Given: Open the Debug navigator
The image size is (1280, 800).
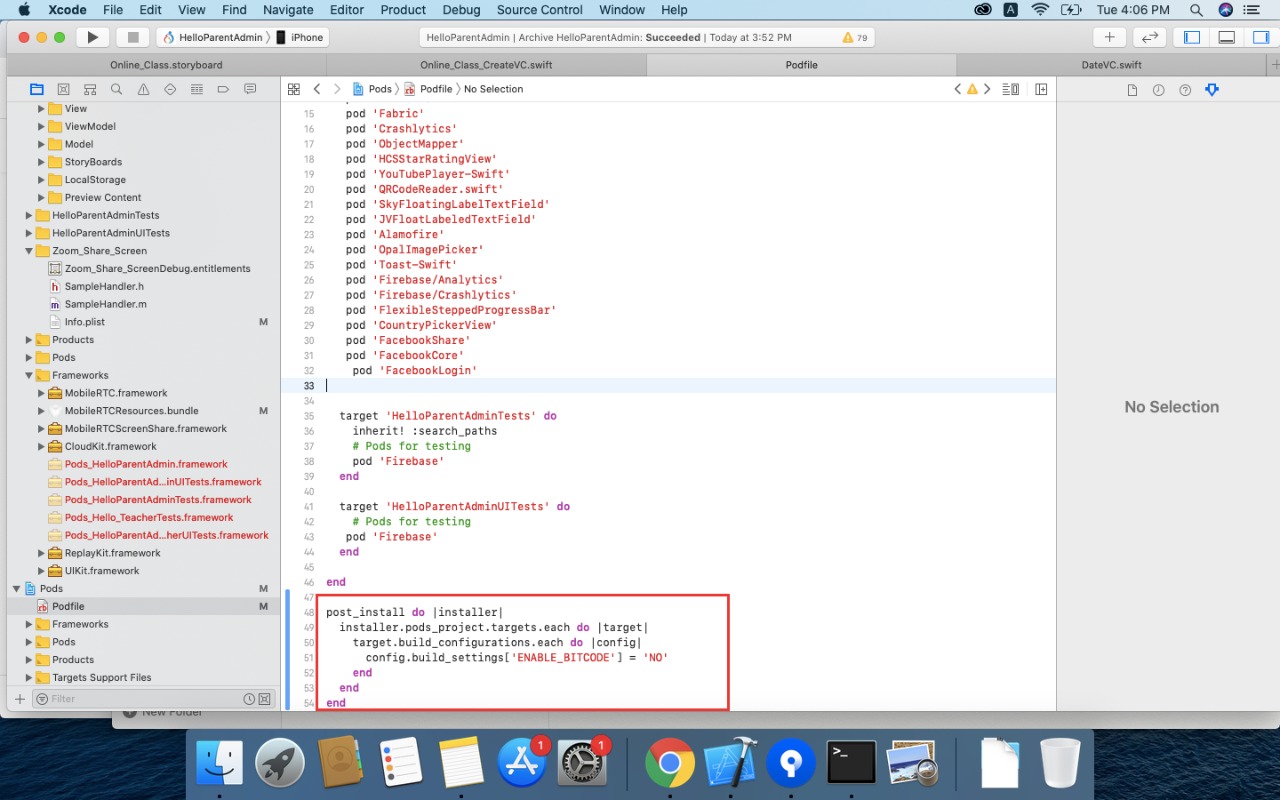Looking at the screenshot, I should tap(196, 89).
